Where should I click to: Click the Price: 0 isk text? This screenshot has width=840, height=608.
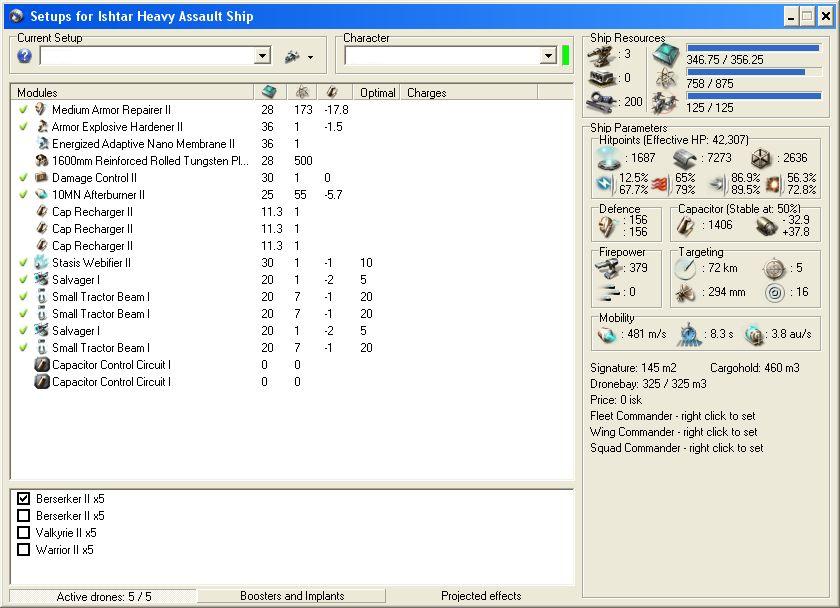coord(616,400)
